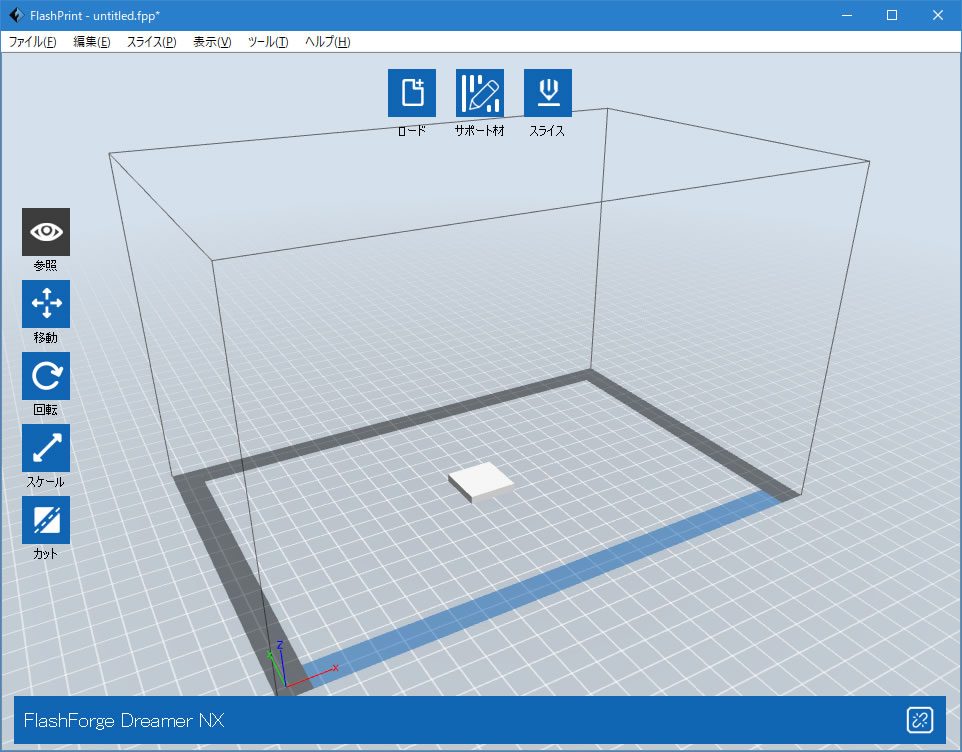
Task: Click the スライス slice icon button
Action: [x=547, y=93]
